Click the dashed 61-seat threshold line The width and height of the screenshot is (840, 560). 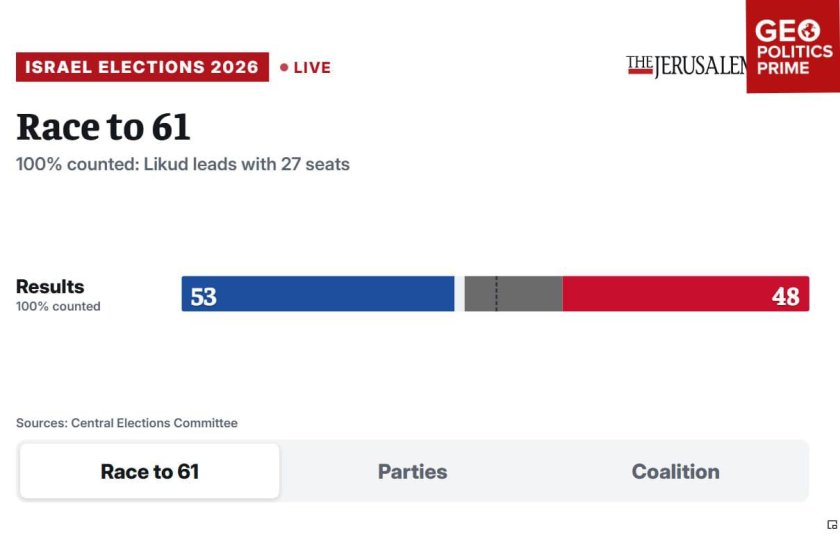[497, 294]
